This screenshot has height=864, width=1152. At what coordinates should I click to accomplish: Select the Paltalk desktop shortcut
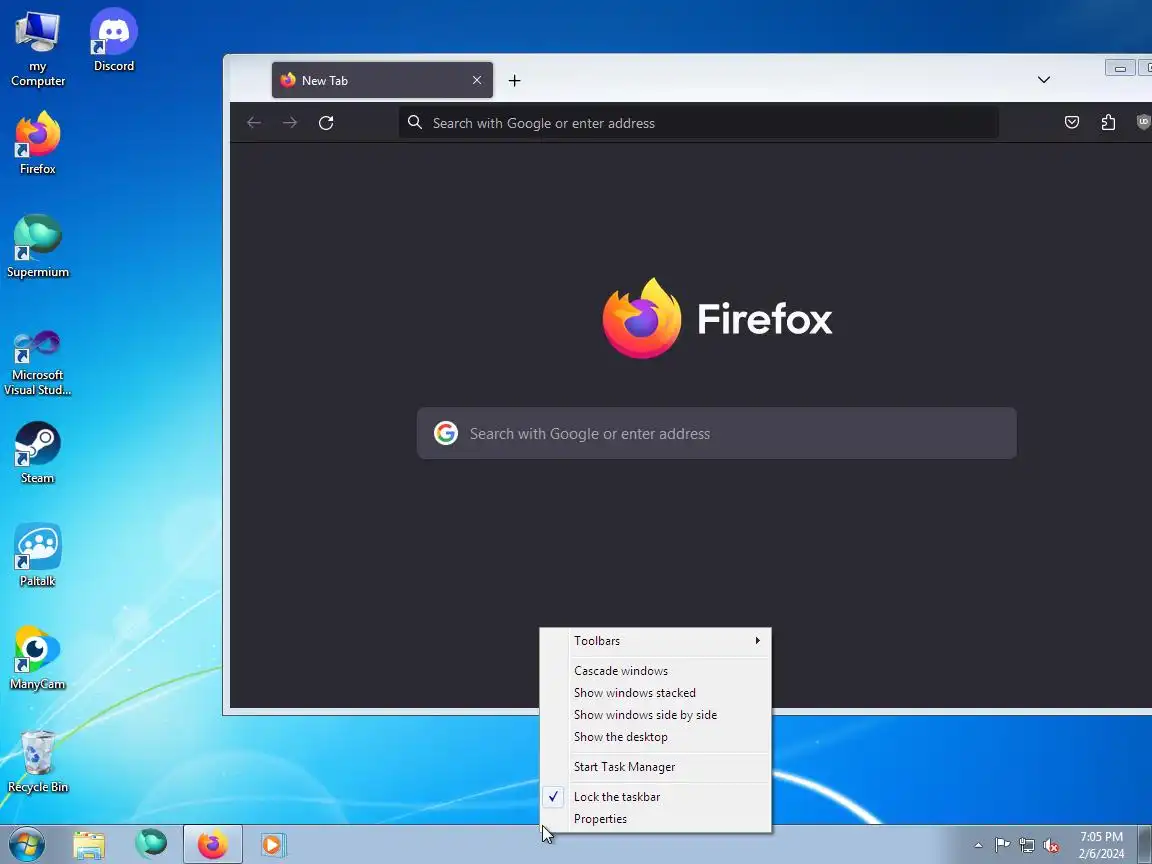point(37,555)
